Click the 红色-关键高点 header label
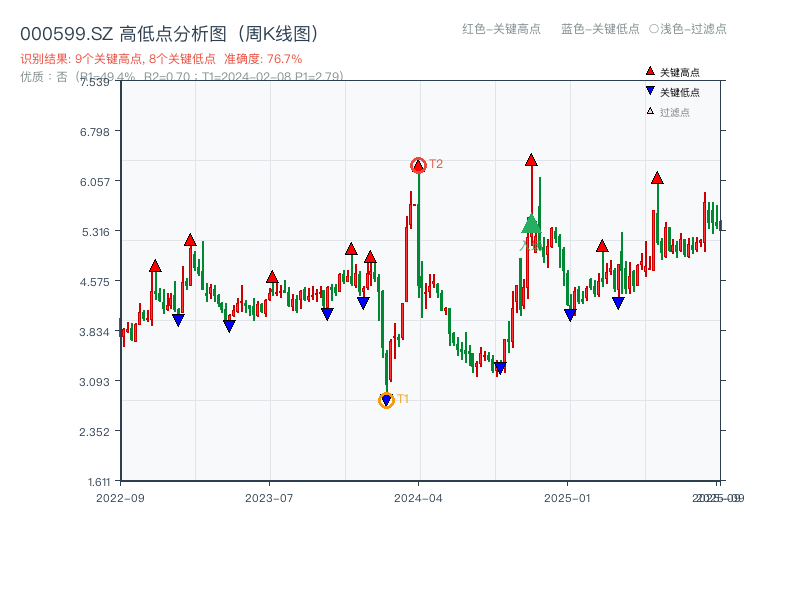Image resolution: width=800 pixels, height=600 pixels. 500,30
